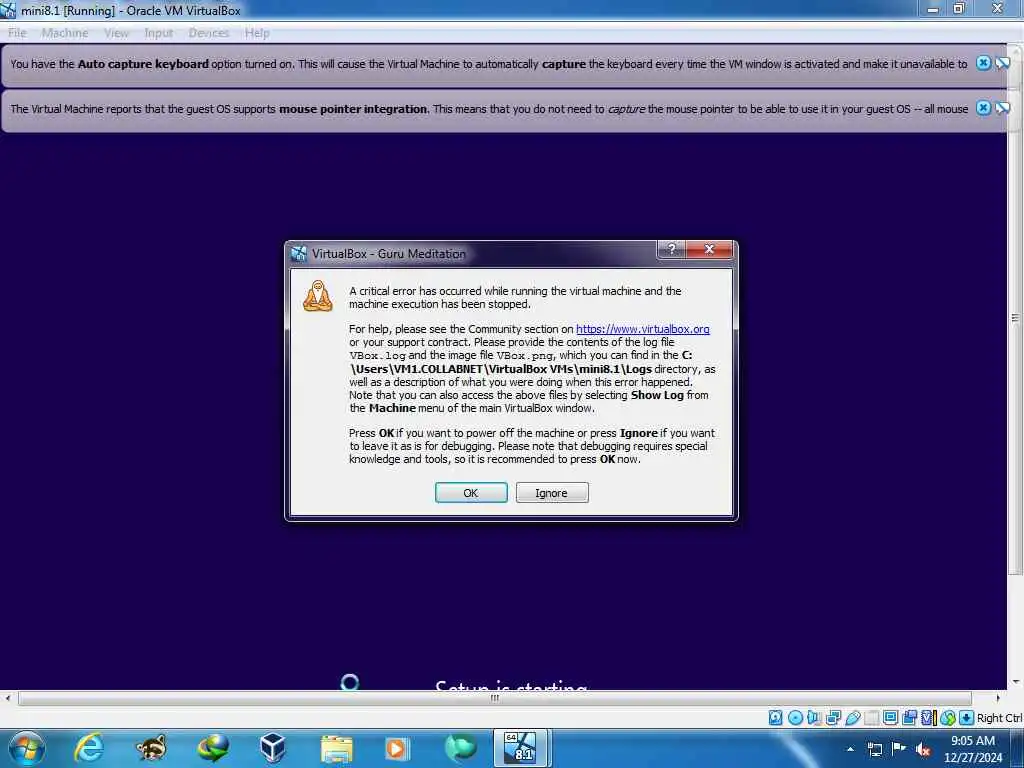Click the network adapters status icon
The image size is (1024, 768).
click(833, 718)
